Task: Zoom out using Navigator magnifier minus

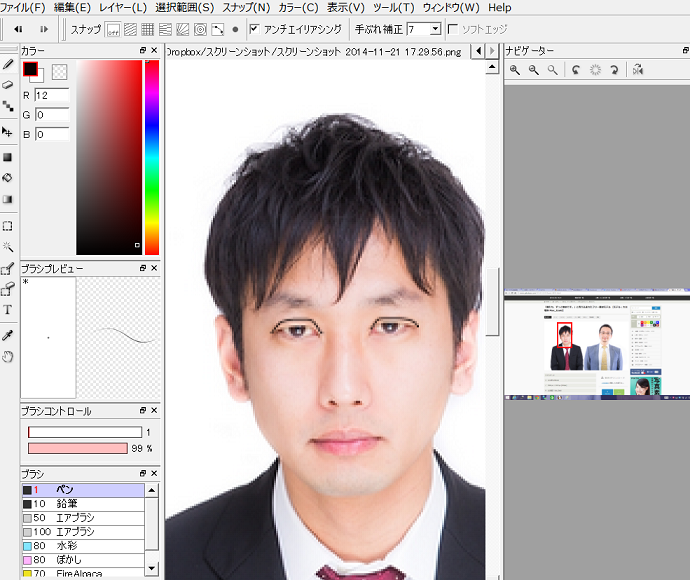Action: [x=533, y=70]
